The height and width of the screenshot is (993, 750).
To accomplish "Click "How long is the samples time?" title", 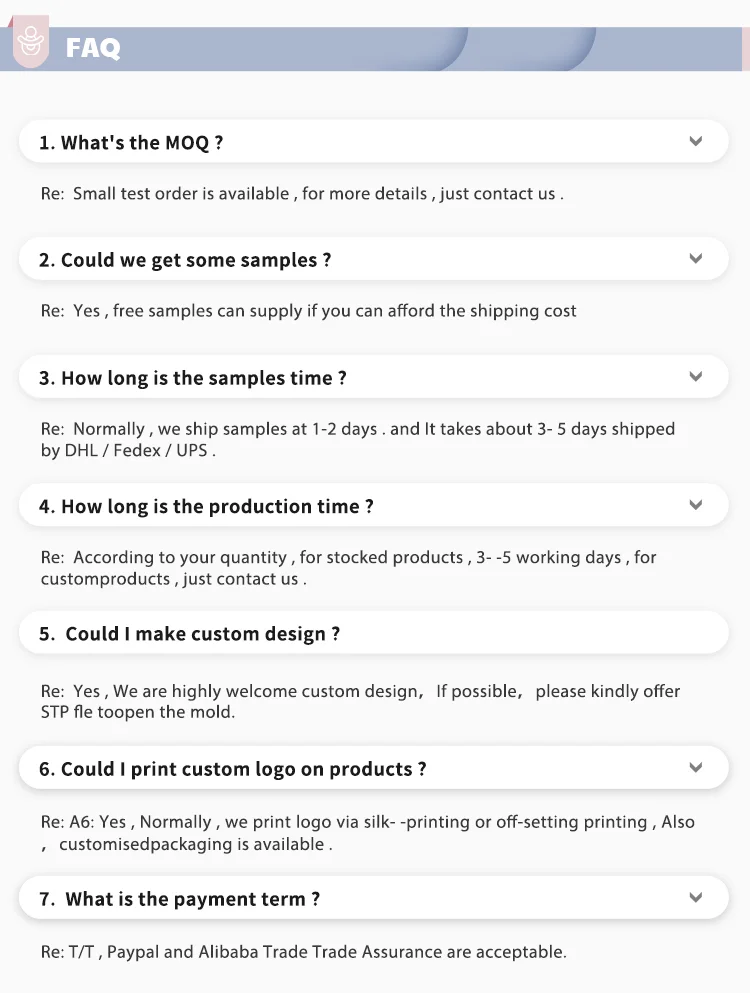I will tap(193, 378).
